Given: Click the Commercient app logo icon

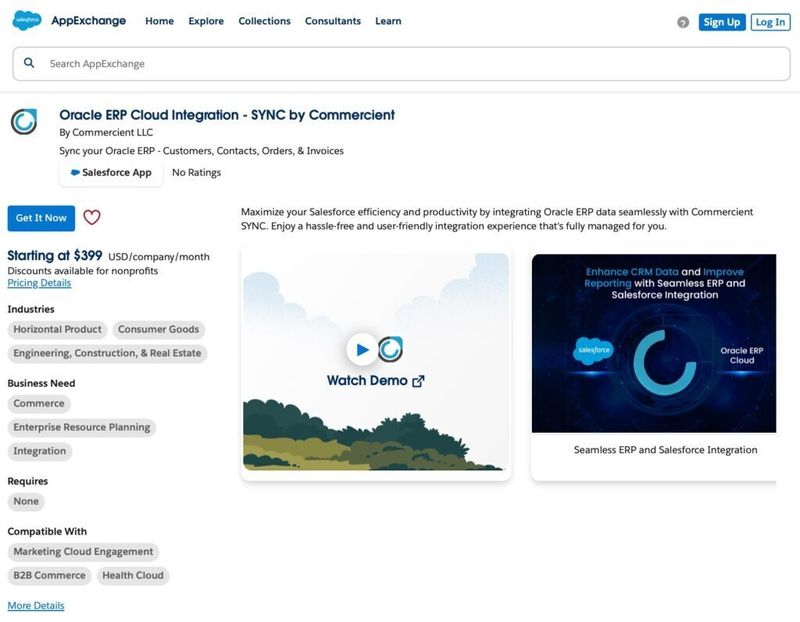Looking at the screenshot, I should tap(24, 121).
